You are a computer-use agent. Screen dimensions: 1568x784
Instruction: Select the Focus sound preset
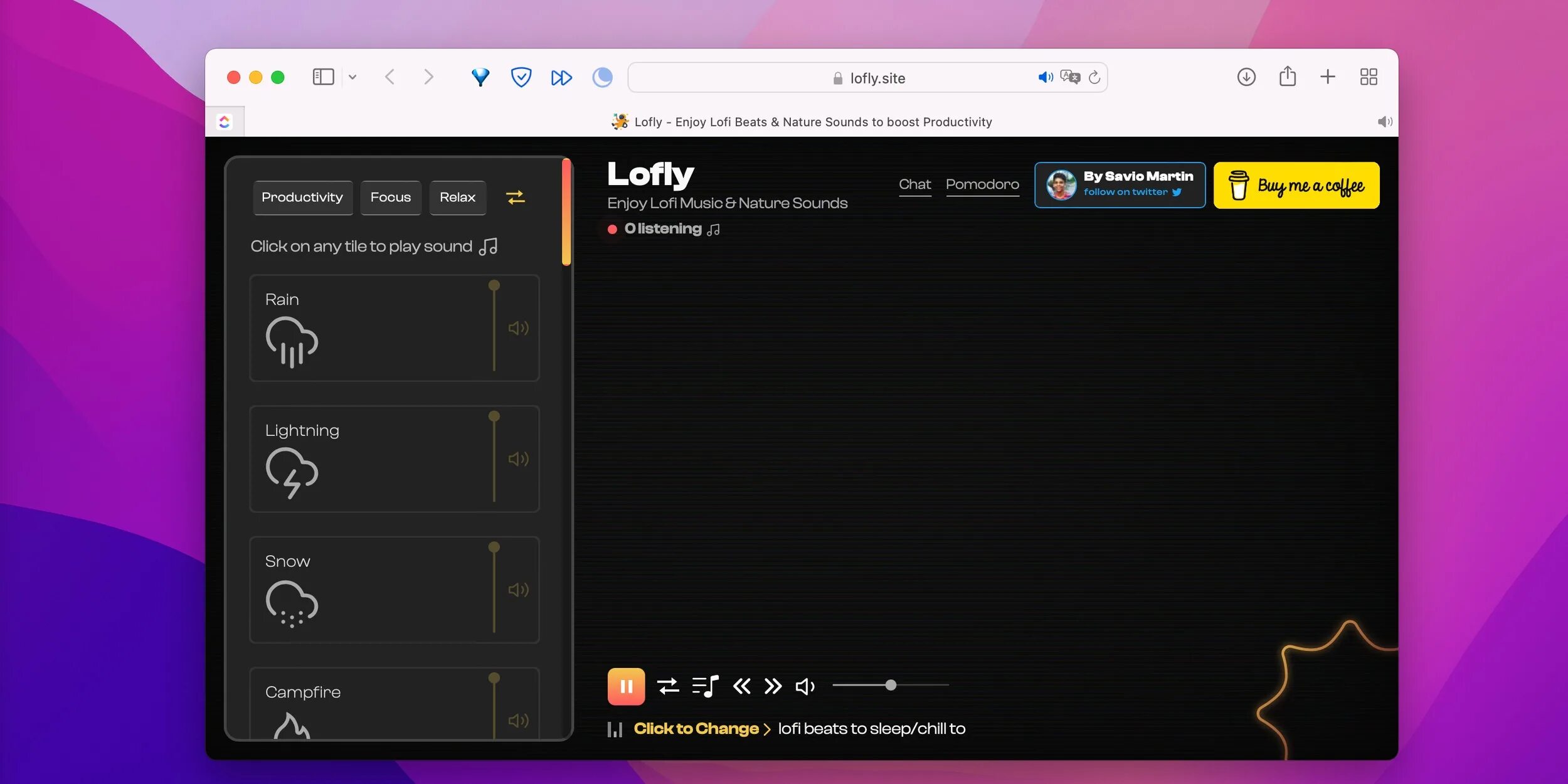(x=390, y=198)
